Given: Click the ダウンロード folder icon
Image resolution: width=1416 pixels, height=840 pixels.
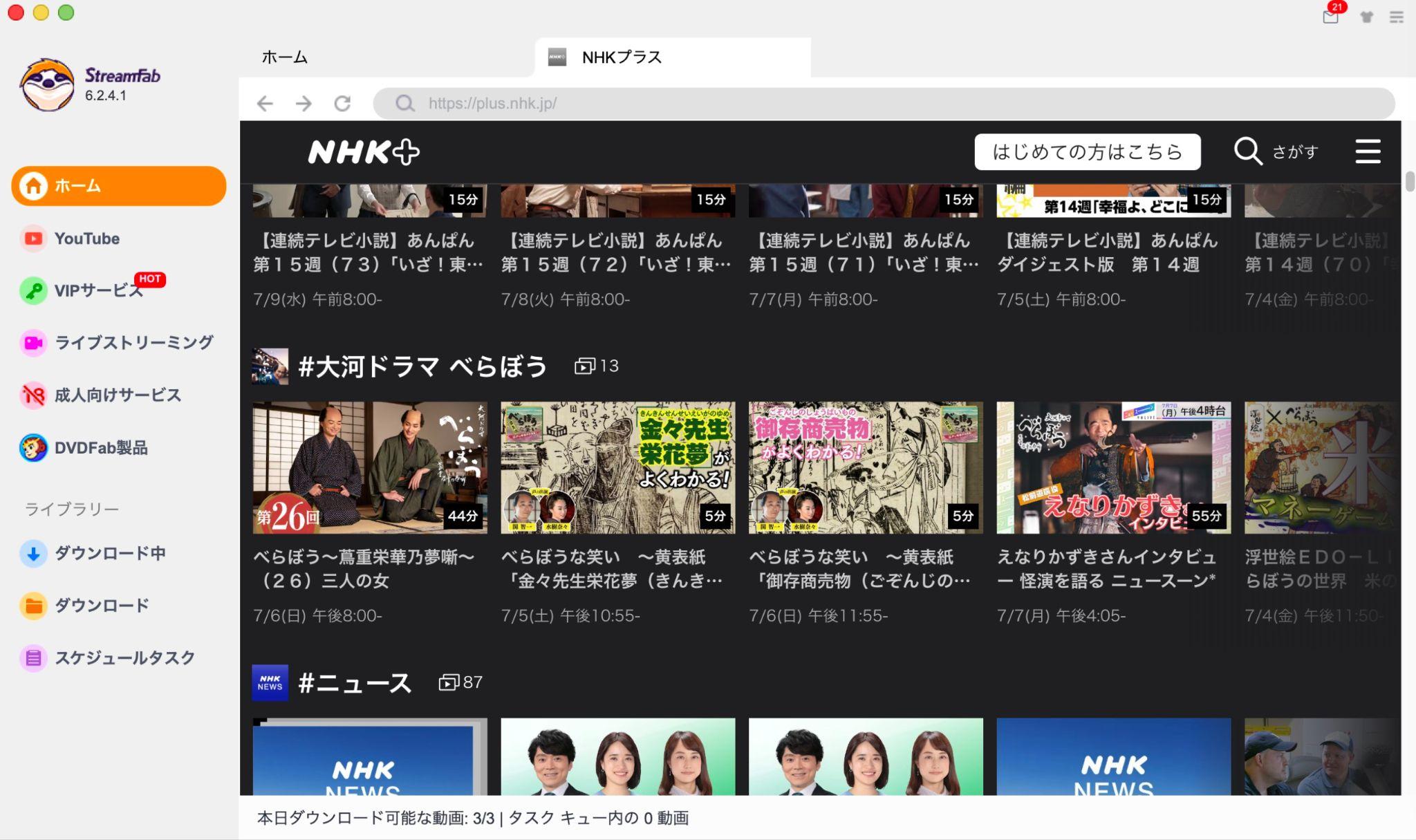Looking at the screenshot, I should click(x=33, y=606).
